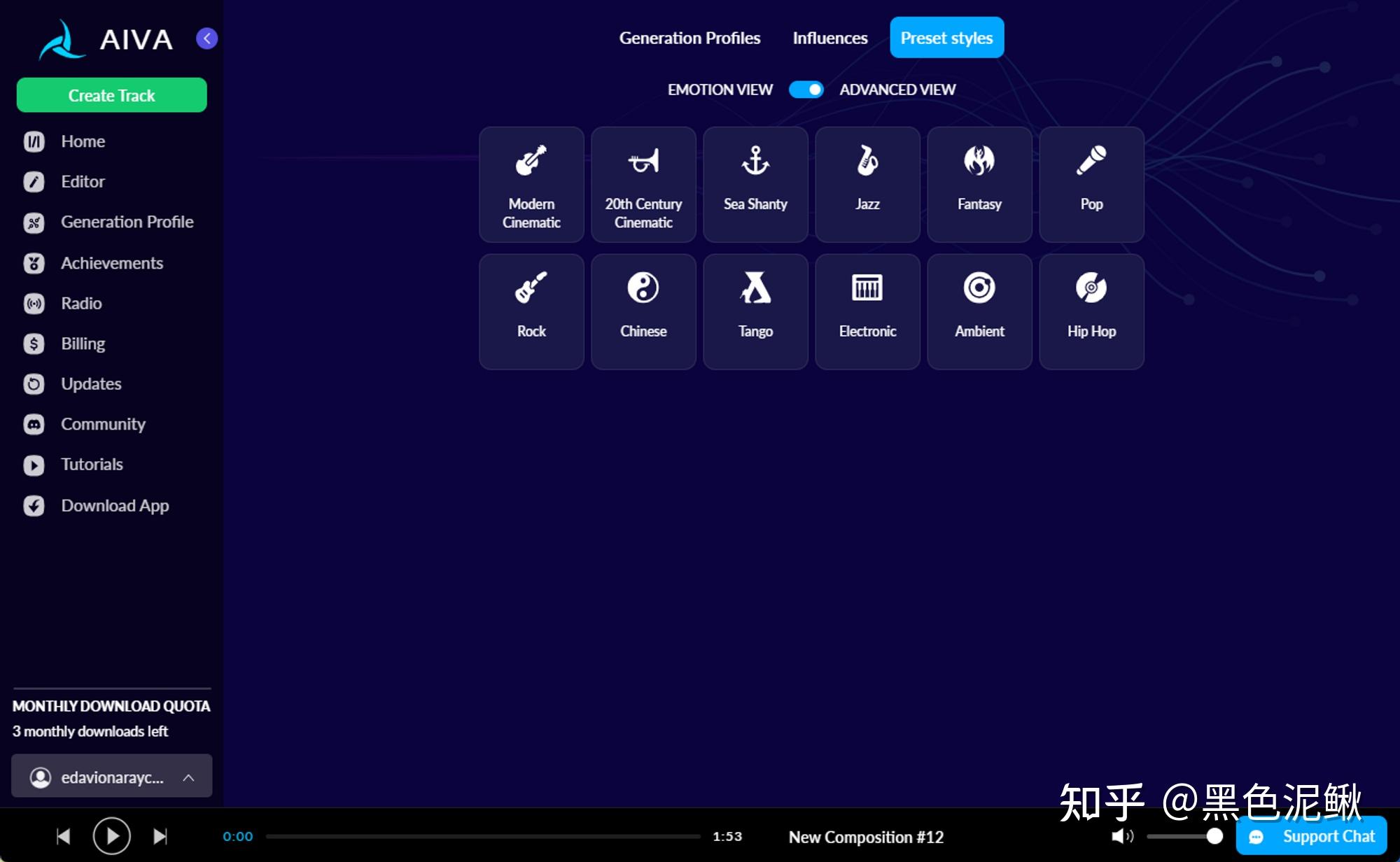This screenshot has width=1400, height=862.
Task: Toggle Emotion/Advanced view switch
Action: [806, 90]
